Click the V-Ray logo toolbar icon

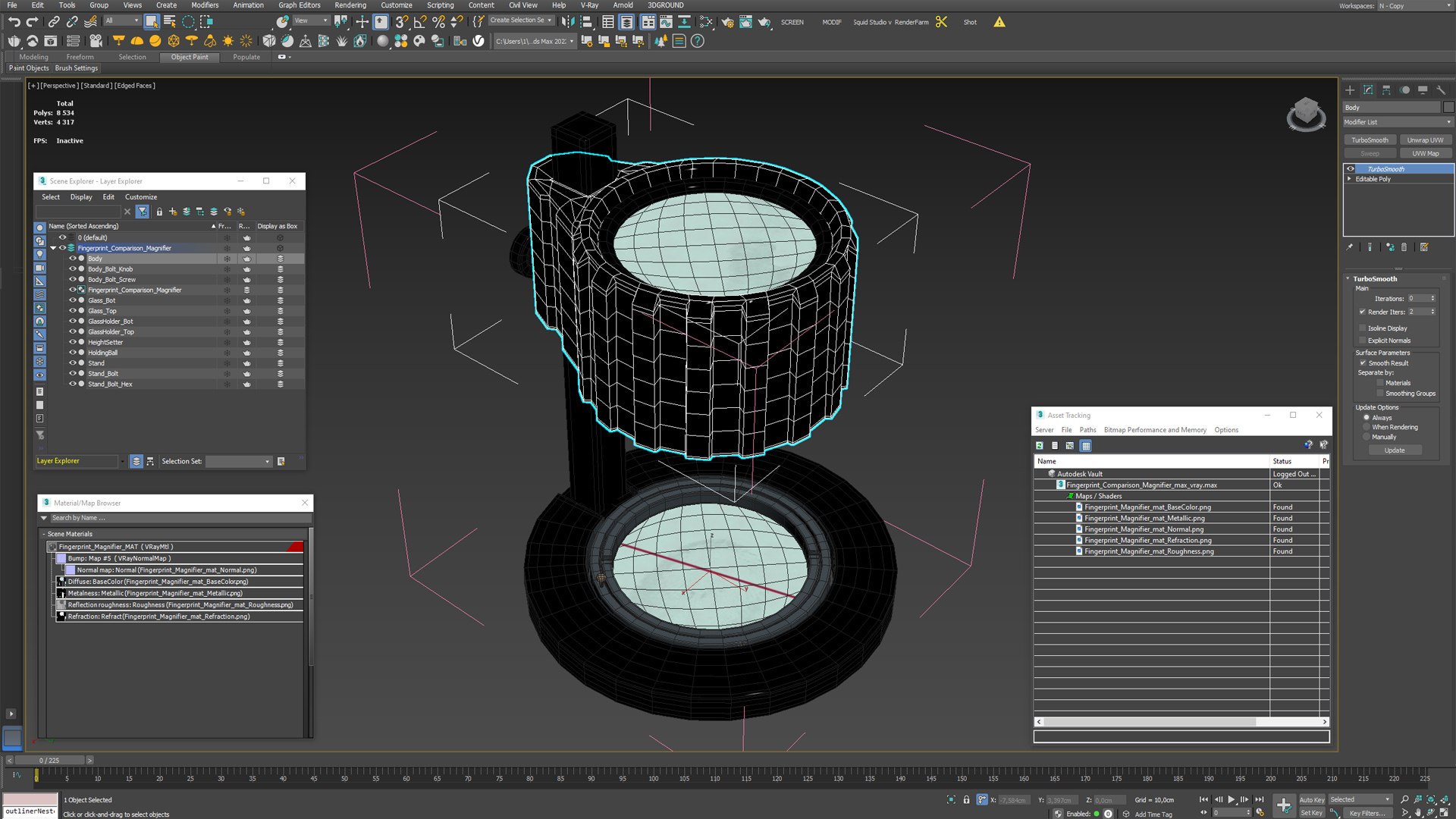pos(479,41)
